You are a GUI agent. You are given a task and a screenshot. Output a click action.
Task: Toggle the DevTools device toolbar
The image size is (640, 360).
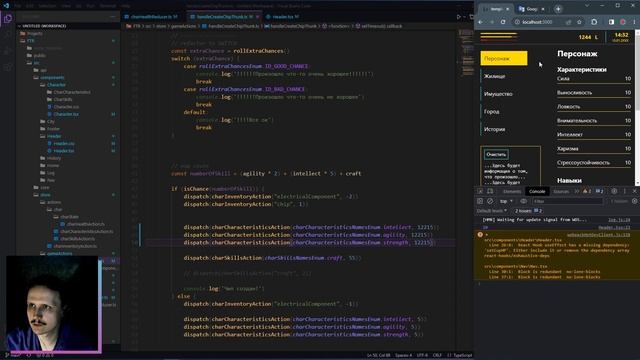click(490, 191)
